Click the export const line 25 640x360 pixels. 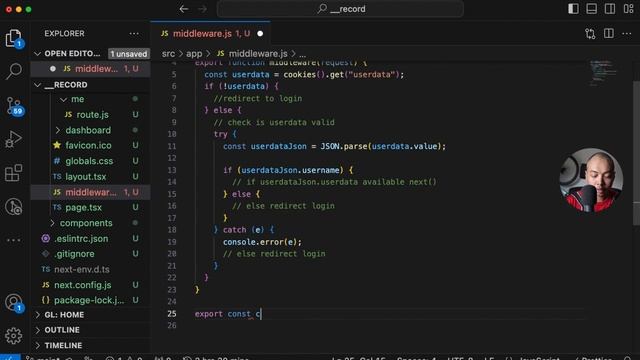pos(228,314)
